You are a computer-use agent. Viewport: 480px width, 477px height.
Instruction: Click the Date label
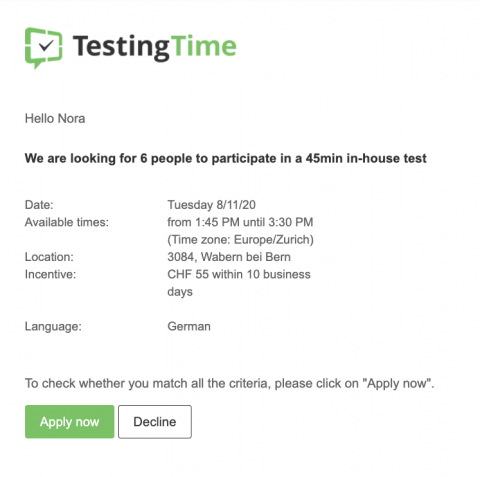(39, 205)
